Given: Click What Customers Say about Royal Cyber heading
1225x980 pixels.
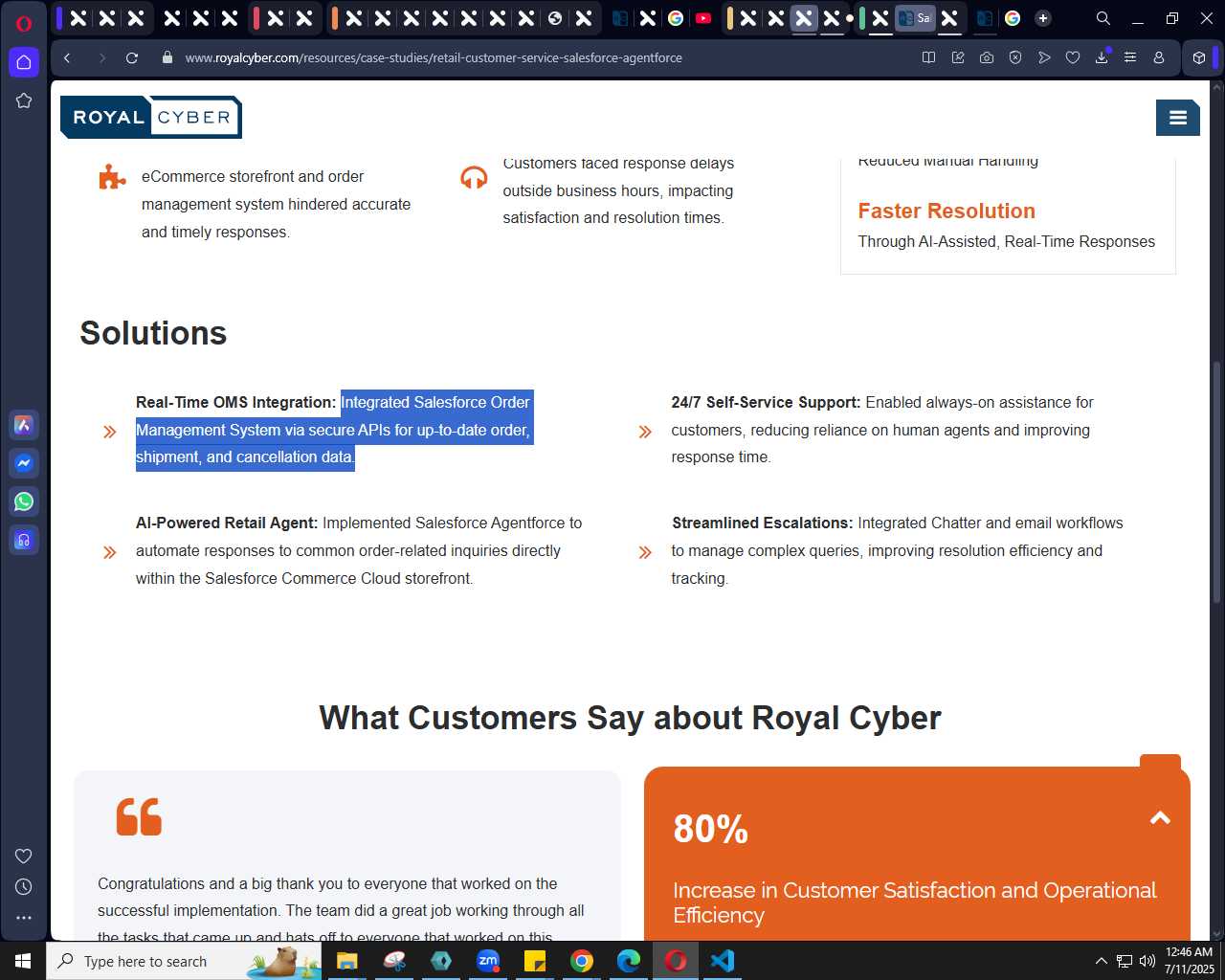Looking at the screenshot, I should pyautogui.click(x=630, y=718).
